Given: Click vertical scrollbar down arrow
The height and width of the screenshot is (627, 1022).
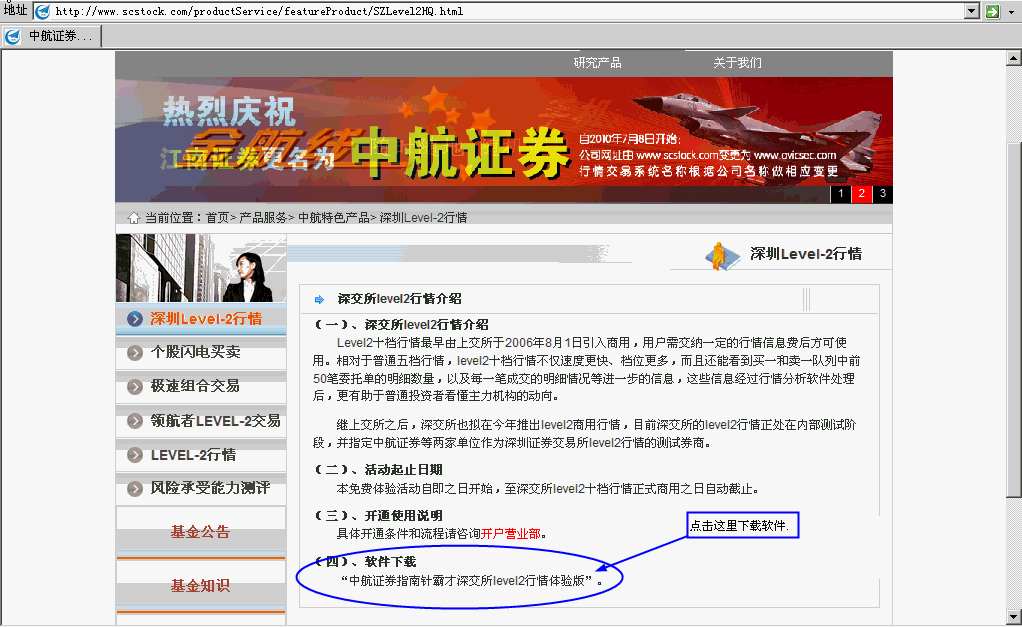Looking at the screenshot, I should pos(1014,617).
